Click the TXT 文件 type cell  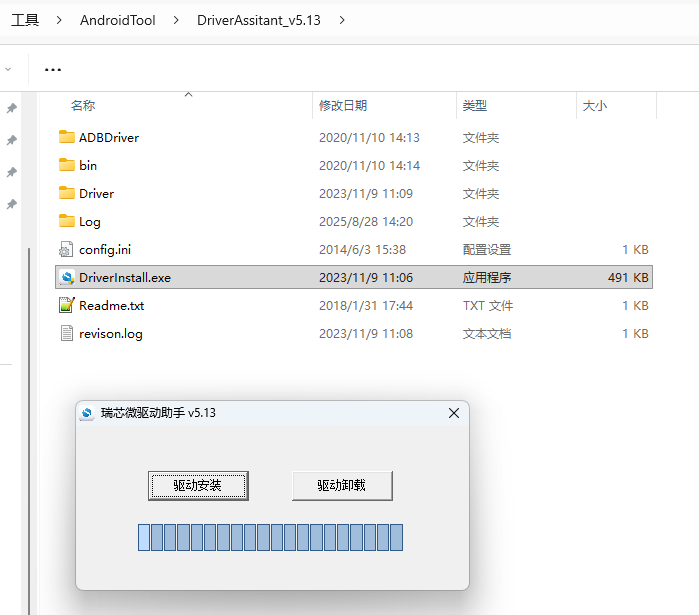(488, 306)
